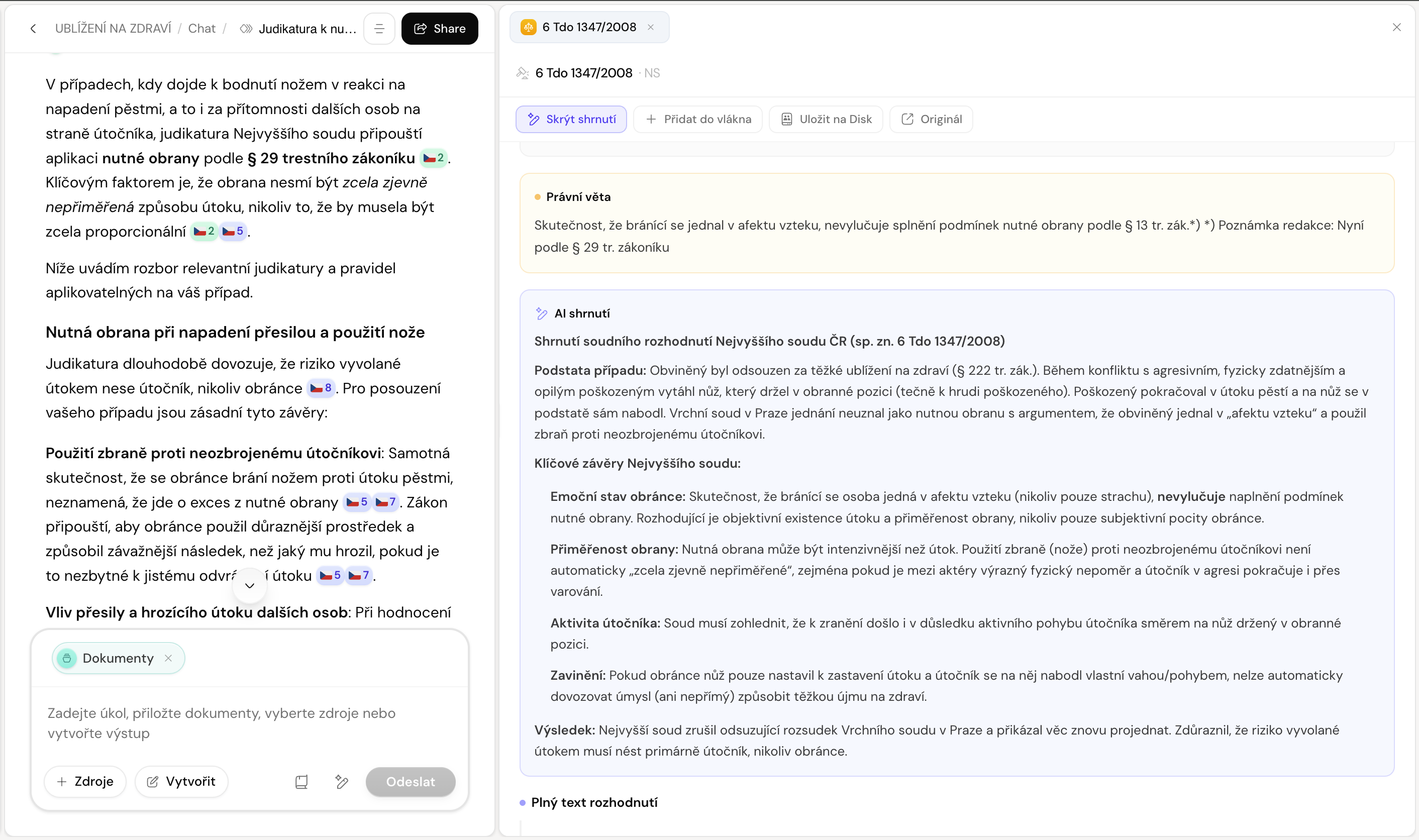Open citation 7 ending the 'odvrácení útoku' sentence
The image size is (1419, 840).
[359, 576]
